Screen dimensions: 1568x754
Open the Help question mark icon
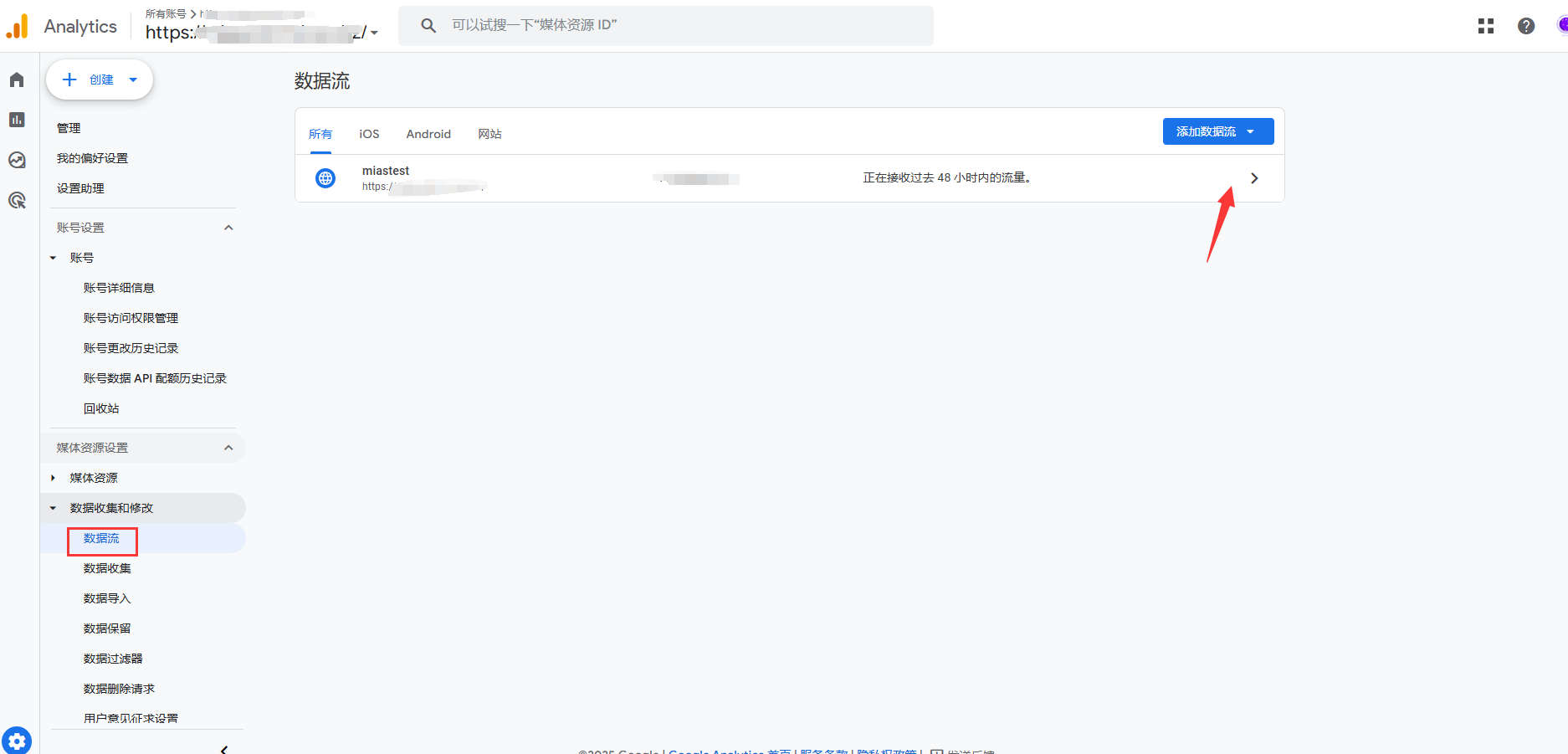[1526, 26]
